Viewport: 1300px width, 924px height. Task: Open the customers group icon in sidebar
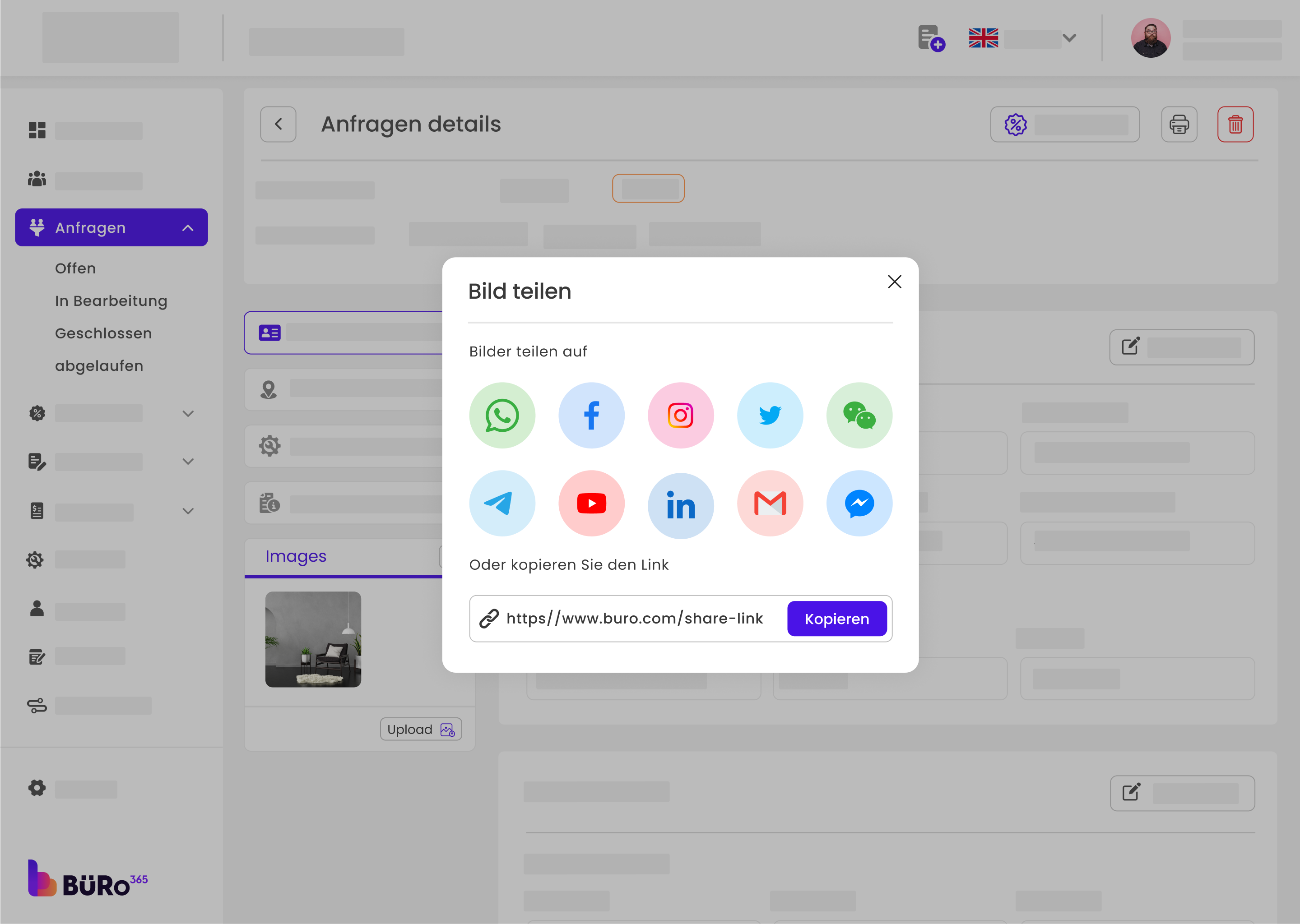[x=37, y=179]
